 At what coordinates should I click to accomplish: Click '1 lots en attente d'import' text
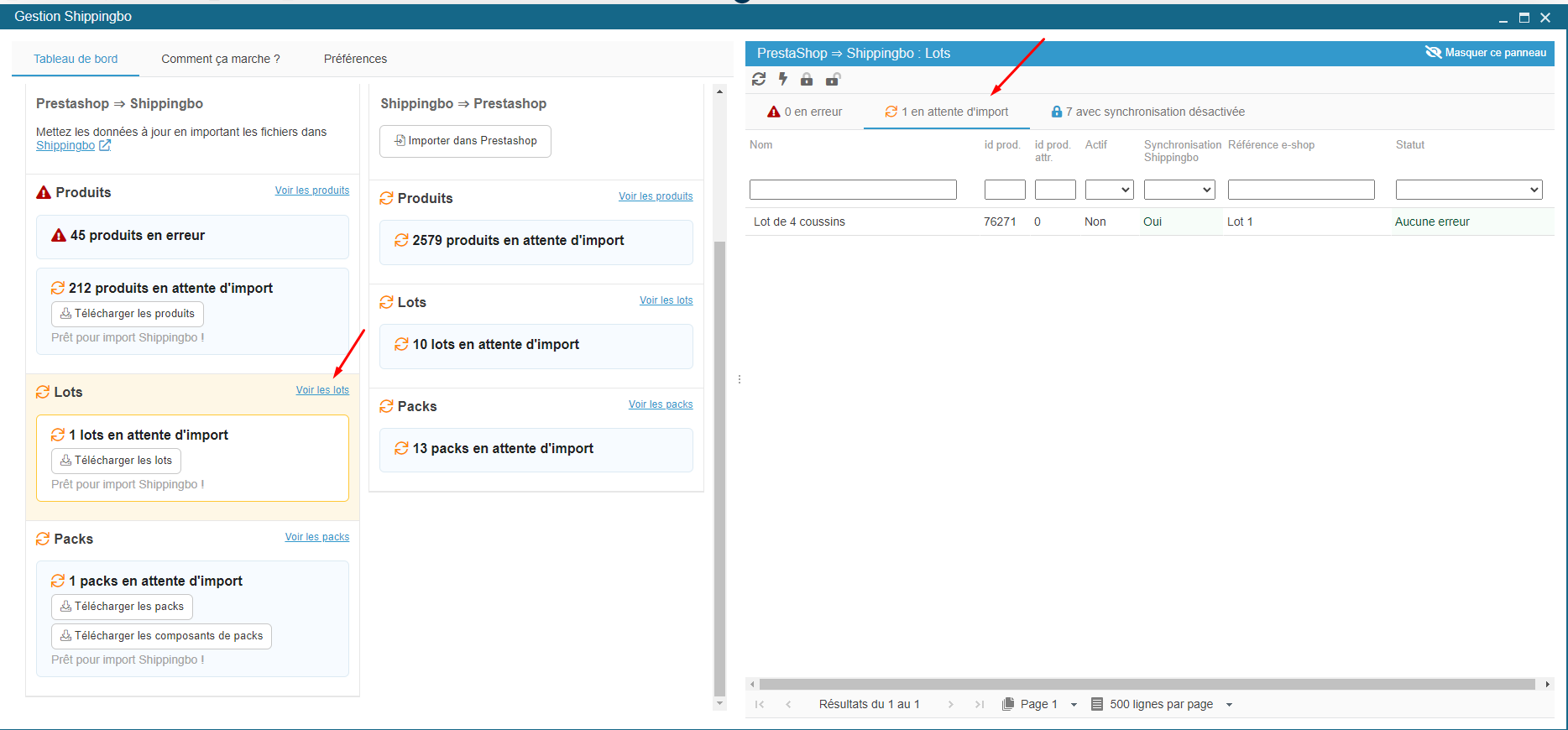(149, 435)
